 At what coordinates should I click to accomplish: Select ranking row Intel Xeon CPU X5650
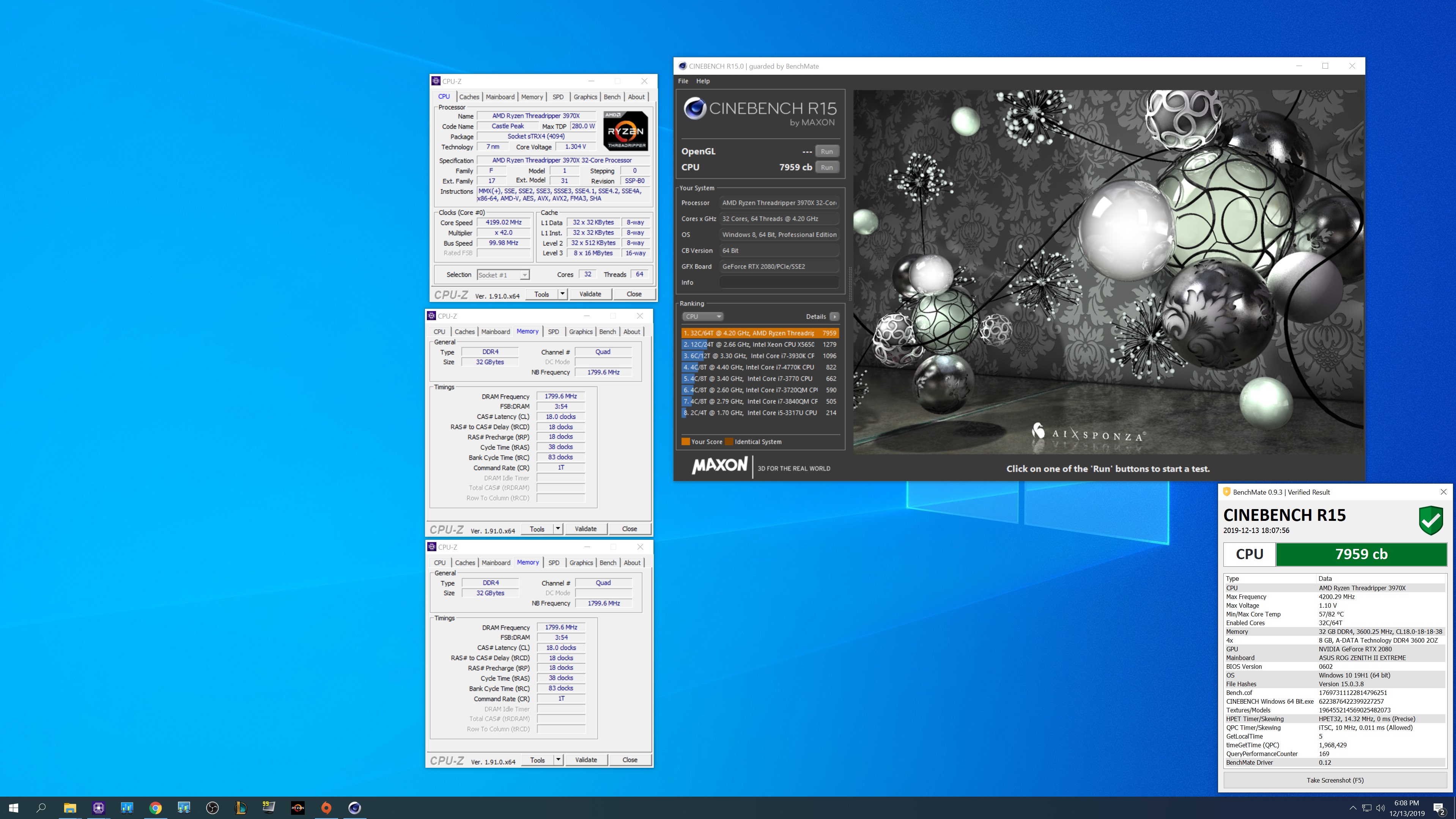[x=760, y=344]
